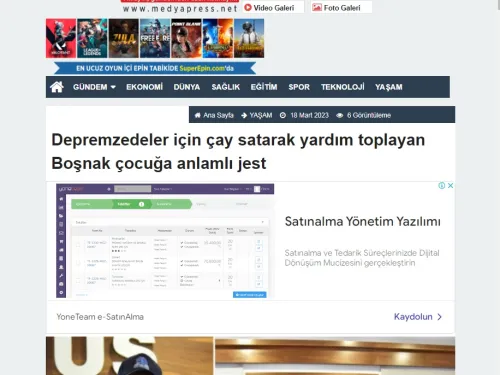Open the TEKNOLOJİ section
This screenshot has height=375, width=500.
coord(343,87)
